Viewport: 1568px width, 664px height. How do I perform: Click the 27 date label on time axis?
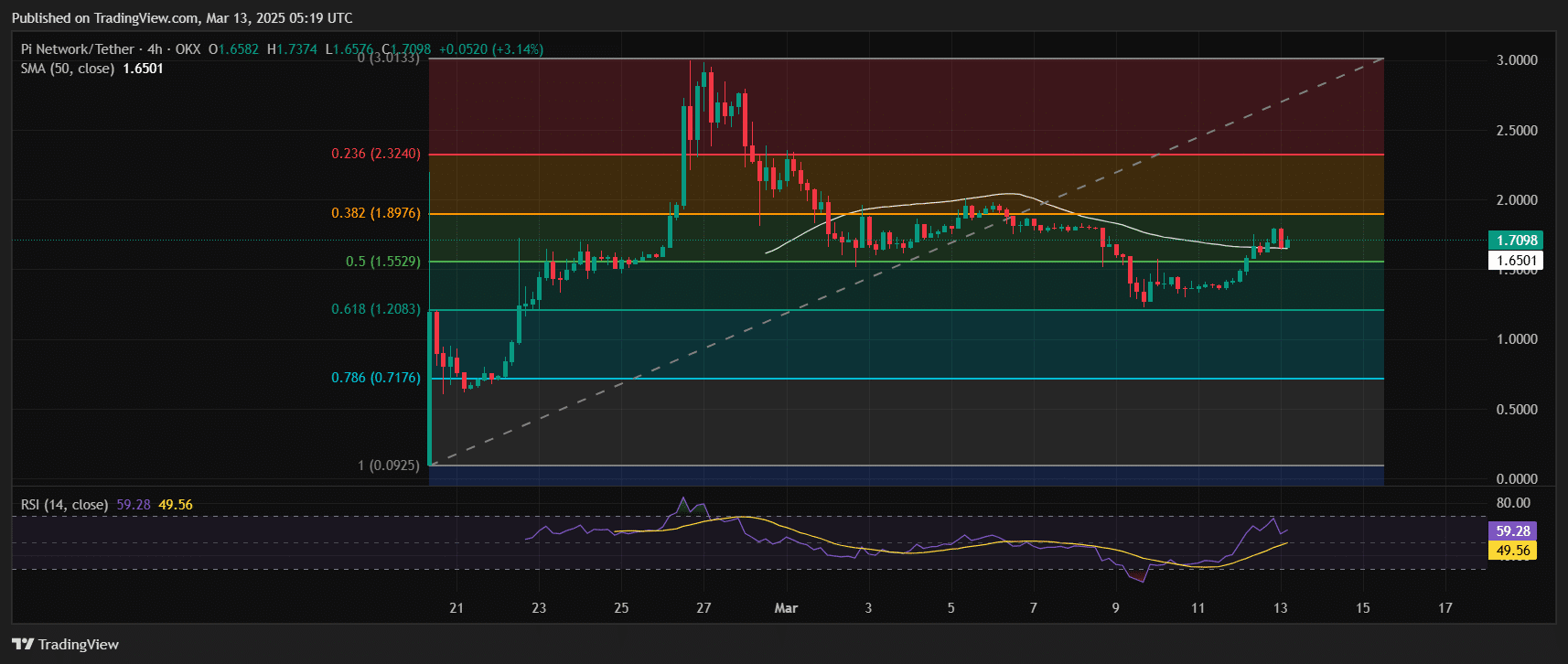pyautogui.click(x=703, y=608)
